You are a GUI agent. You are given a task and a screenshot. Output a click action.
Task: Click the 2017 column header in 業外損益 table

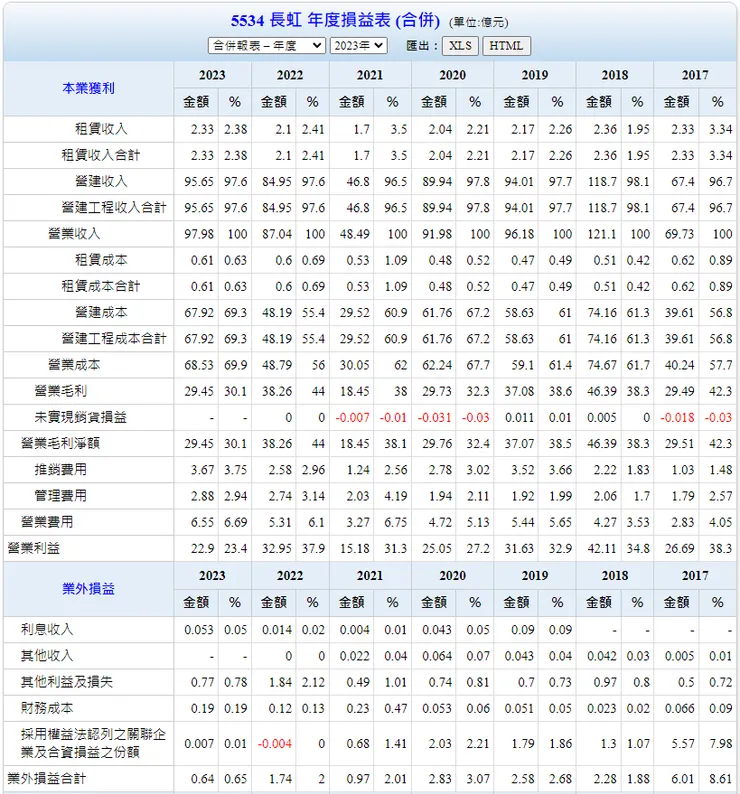click(695, 576)
